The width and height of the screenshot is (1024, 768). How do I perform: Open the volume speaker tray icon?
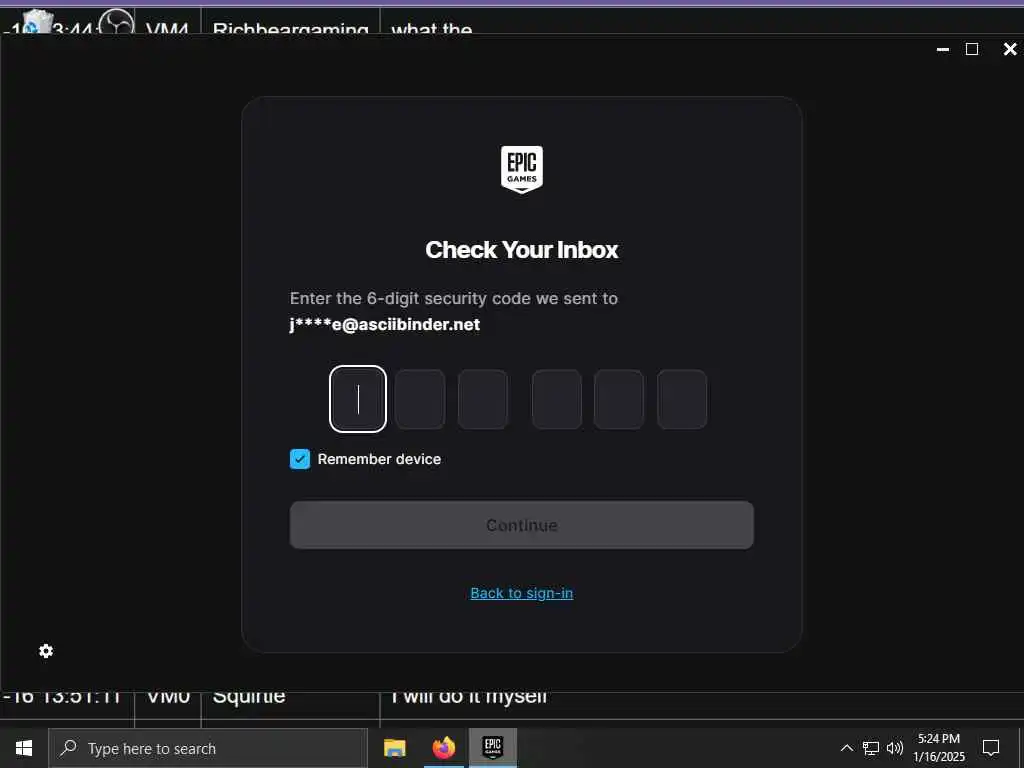pos(895,748)
